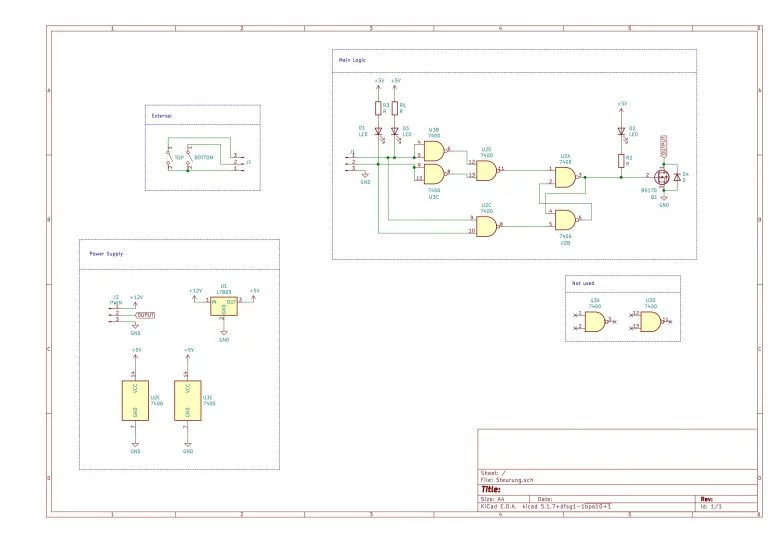Click the Main Logic section title

pyautogui.click(x=352, y=60)
